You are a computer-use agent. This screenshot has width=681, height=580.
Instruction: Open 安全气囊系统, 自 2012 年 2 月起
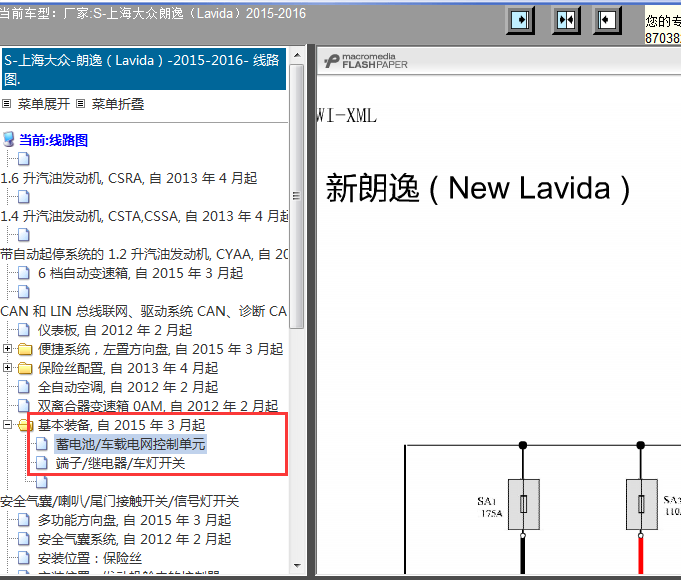[134, 539]
